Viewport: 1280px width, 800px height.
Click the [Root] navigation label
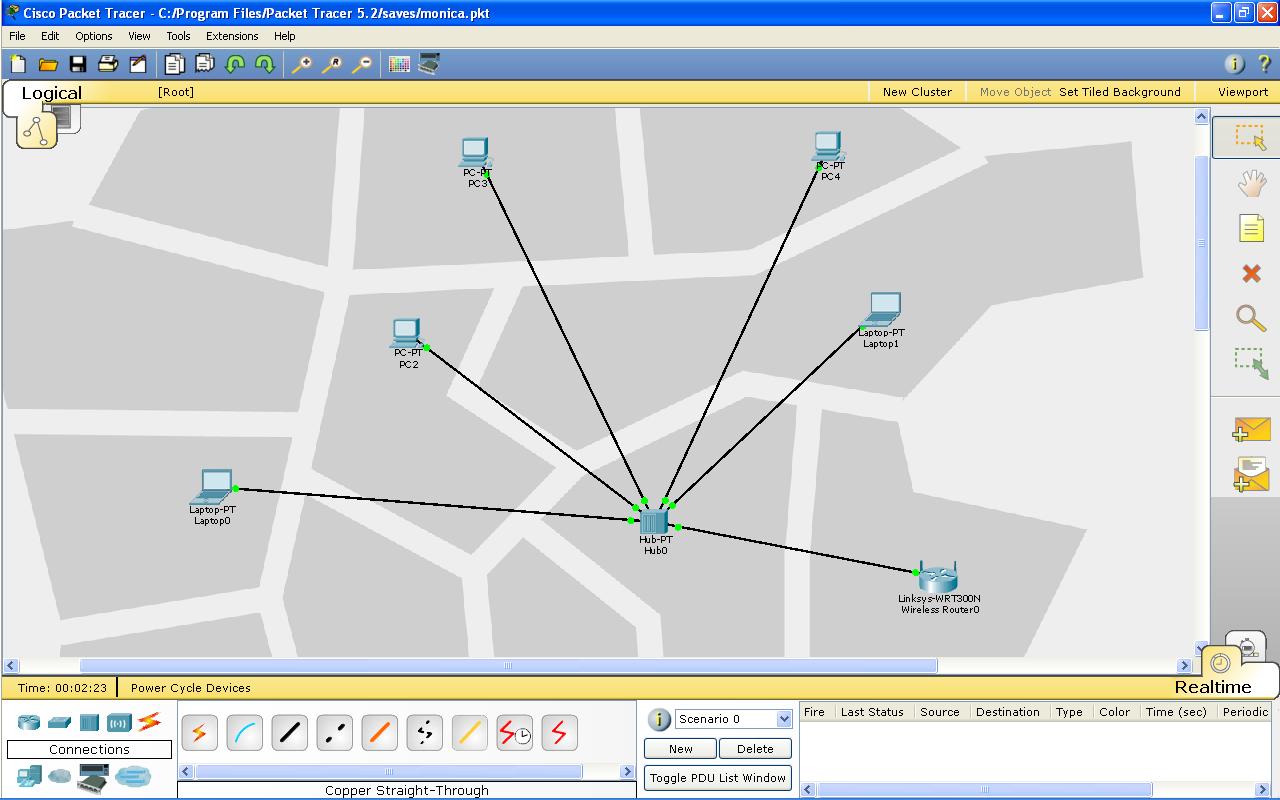(176, 92)
